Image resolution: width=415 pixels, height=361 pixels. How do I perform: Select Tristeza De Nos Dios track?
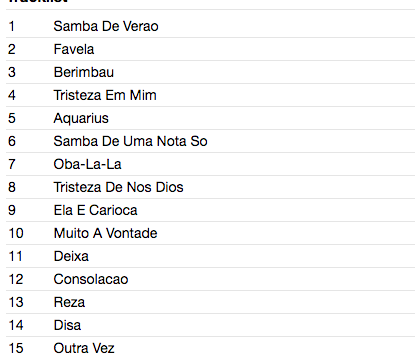[x=210, y=187]
